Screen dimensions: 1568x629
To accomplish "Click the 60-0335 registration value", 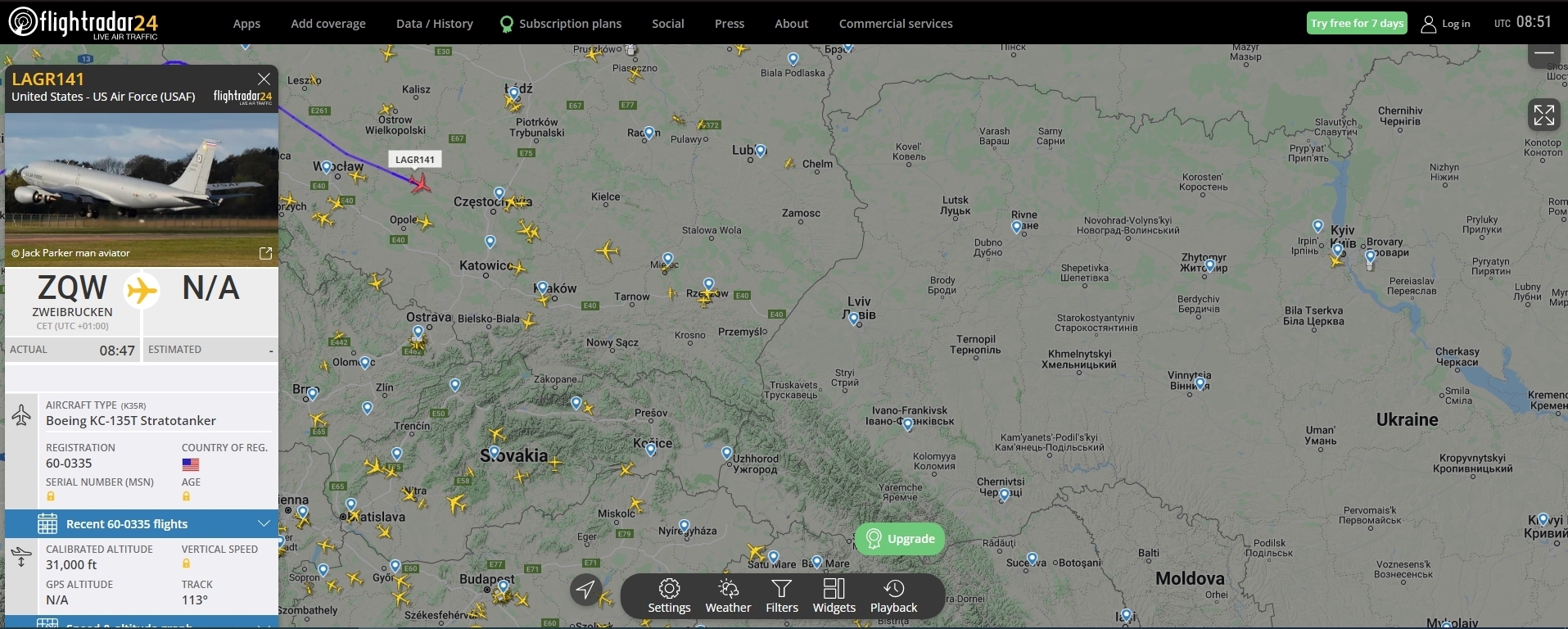I will pos(69,463).
